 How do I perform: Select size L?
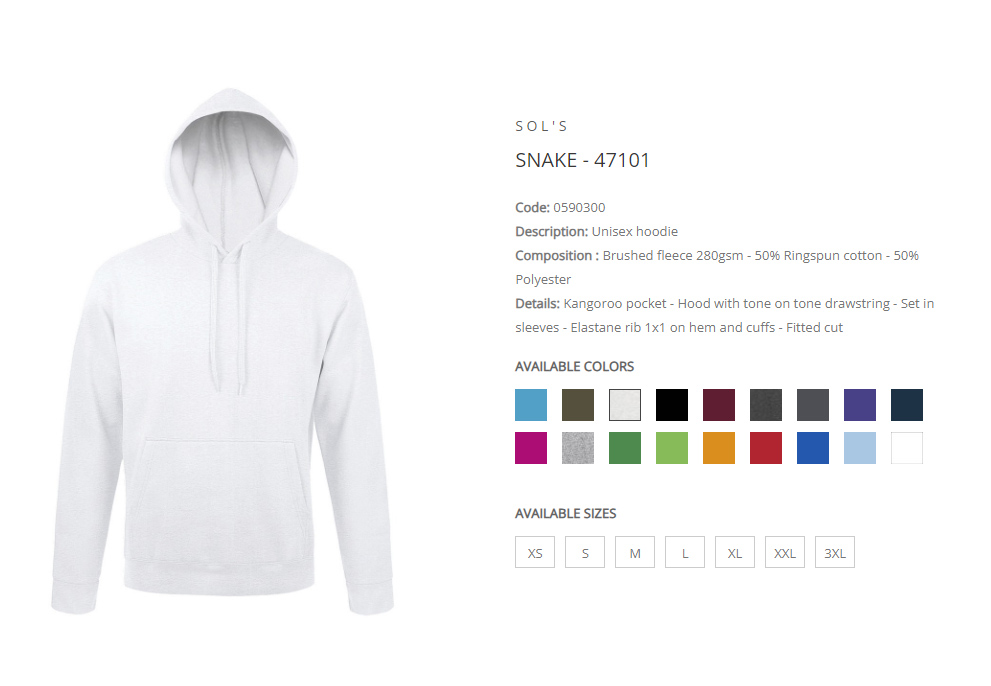pos(684,552)
